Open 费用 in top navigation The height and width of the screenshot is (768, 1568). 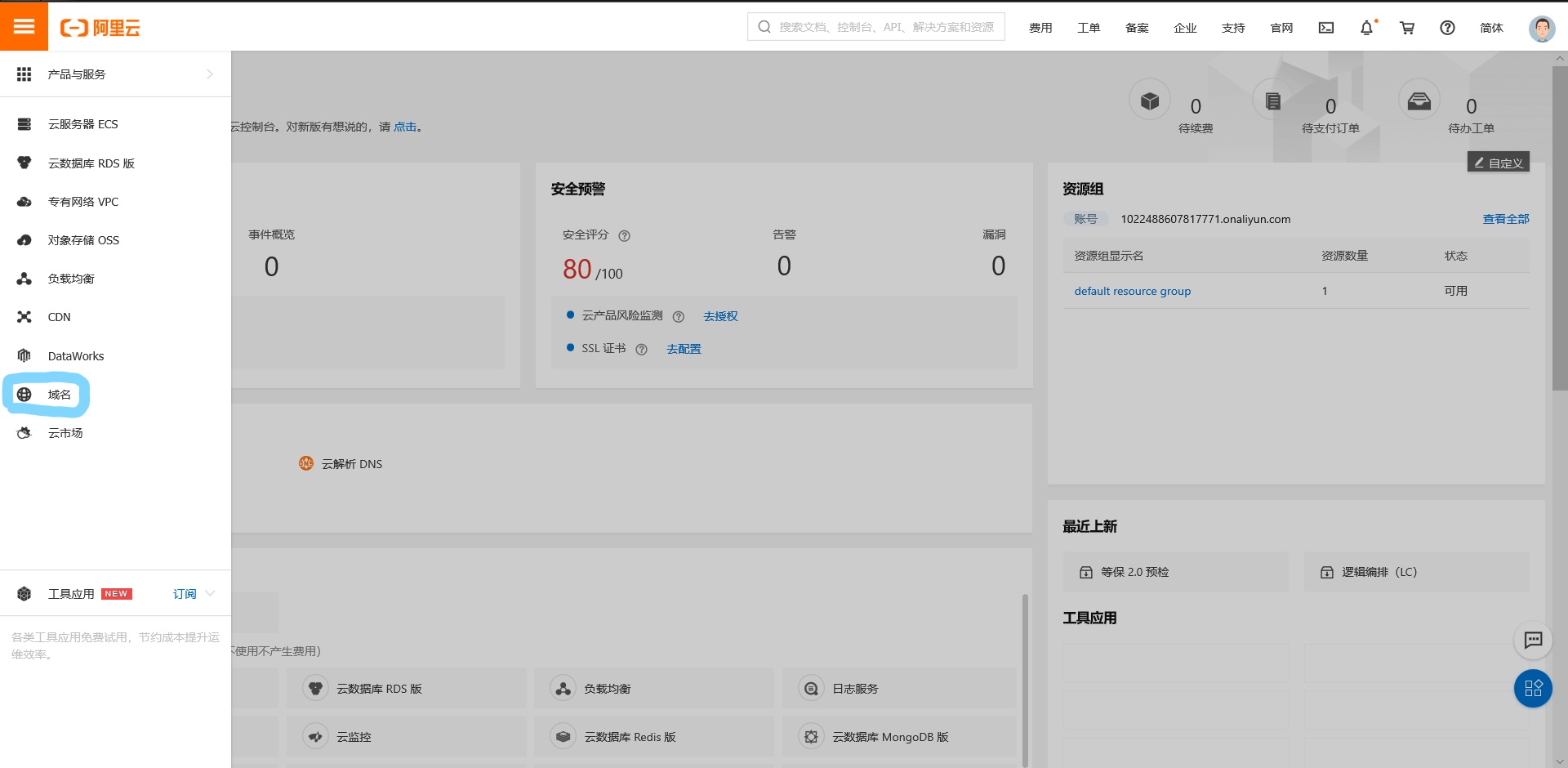[1040, 28]
